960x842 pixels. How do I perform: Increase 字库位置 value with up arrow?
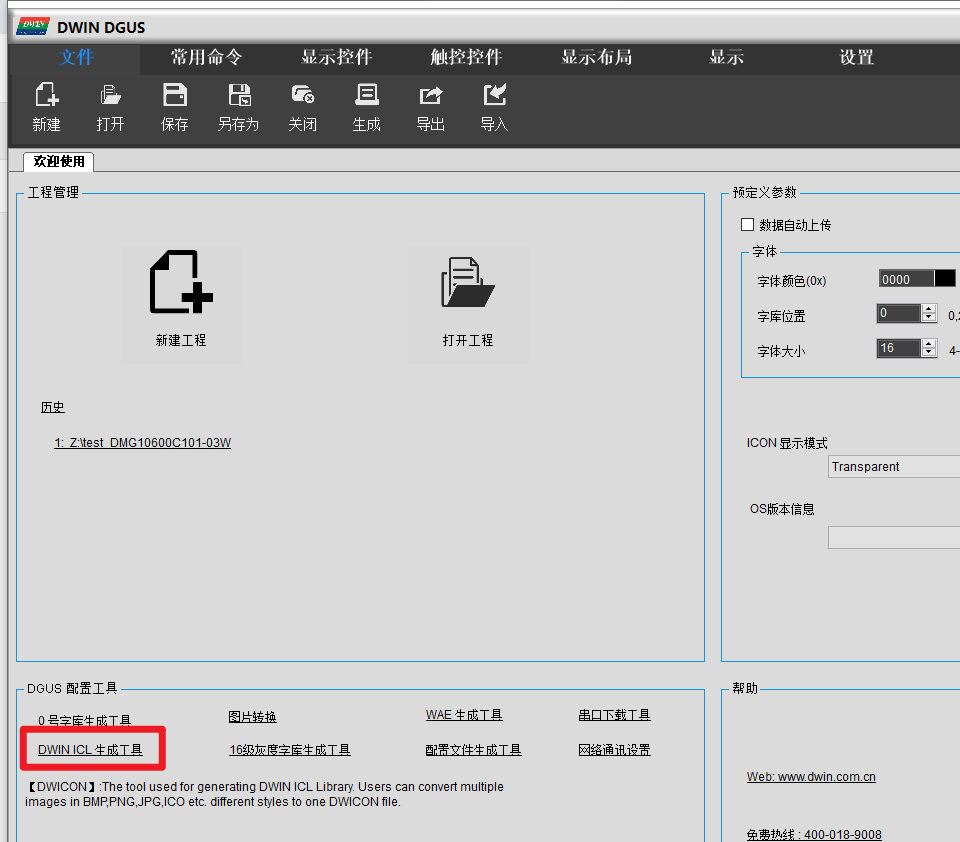(x=929, y=309)
